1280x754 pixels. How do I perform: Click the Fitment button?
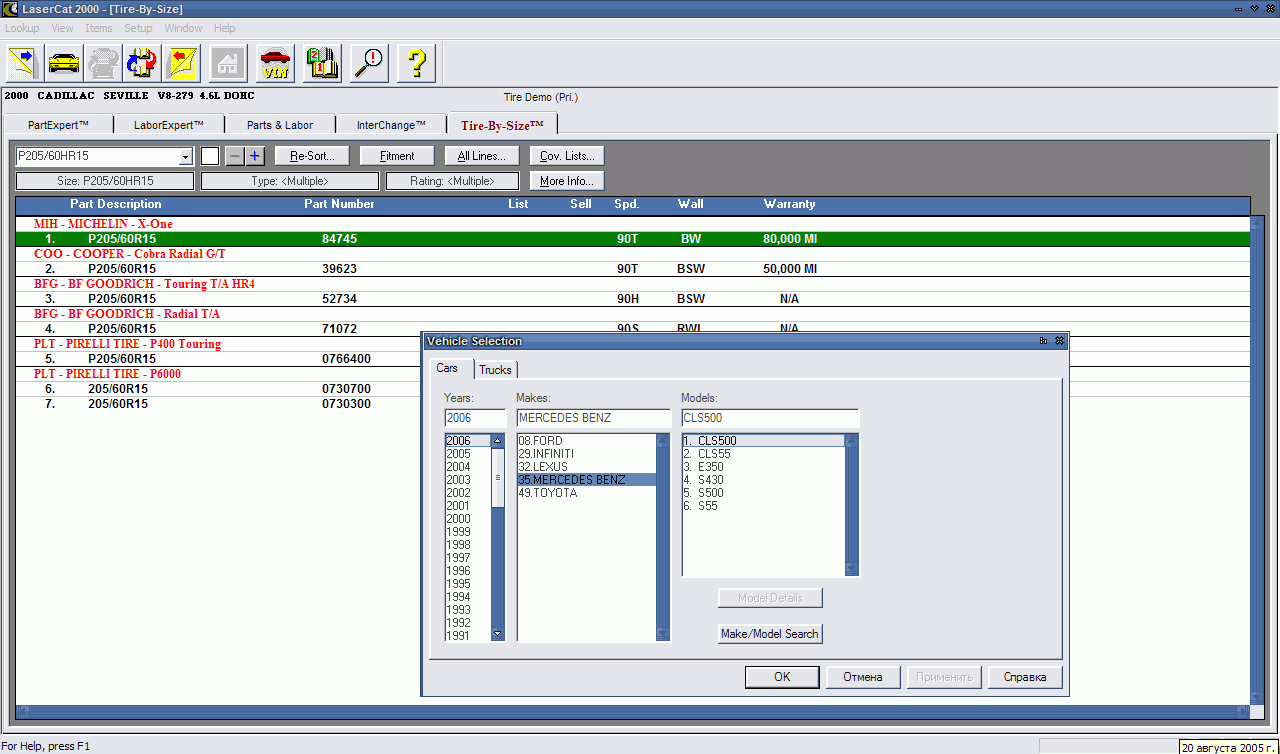[397, 156]
